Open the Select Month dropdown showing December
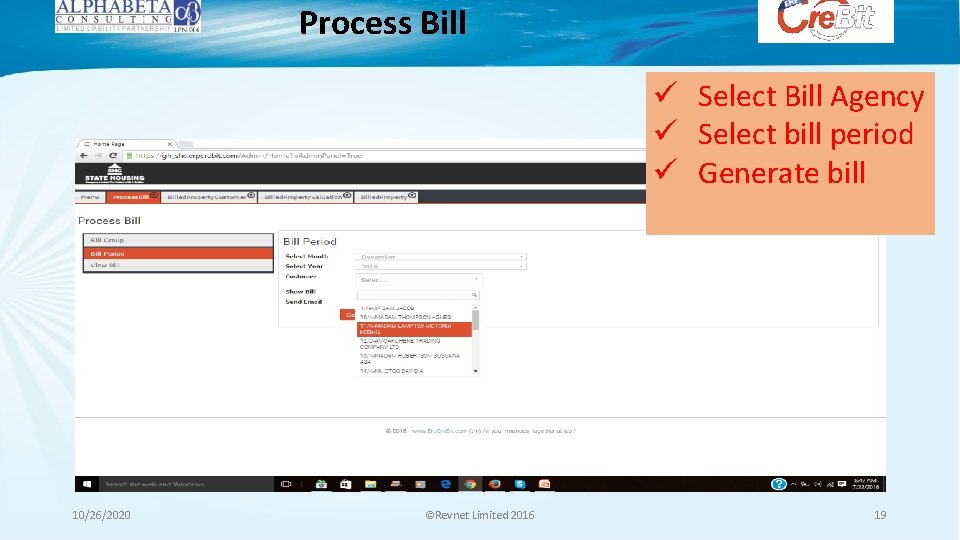This screenshot has height=540, width=960. pos(441,257)
